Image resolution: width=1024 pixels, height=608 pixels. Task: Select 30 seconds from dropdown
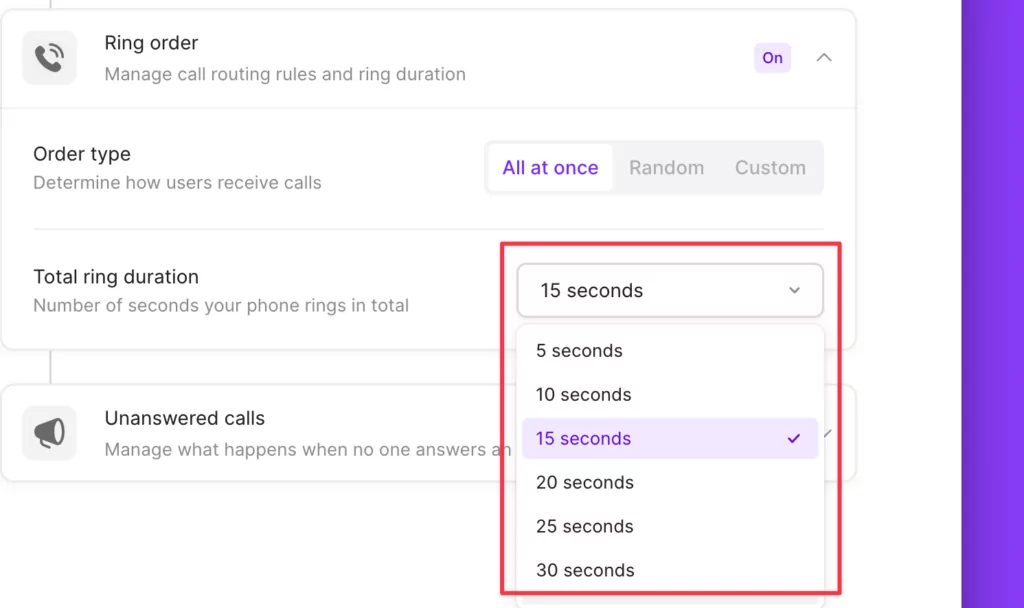[585, 571]
